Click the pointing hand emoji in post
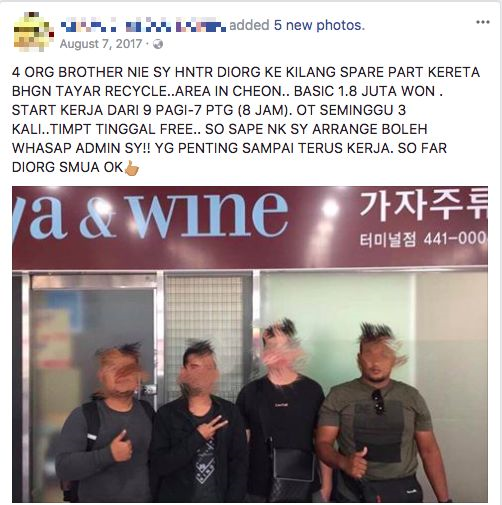Image resolution: width=502 pixels, height=505 pixels. (131, 168)
